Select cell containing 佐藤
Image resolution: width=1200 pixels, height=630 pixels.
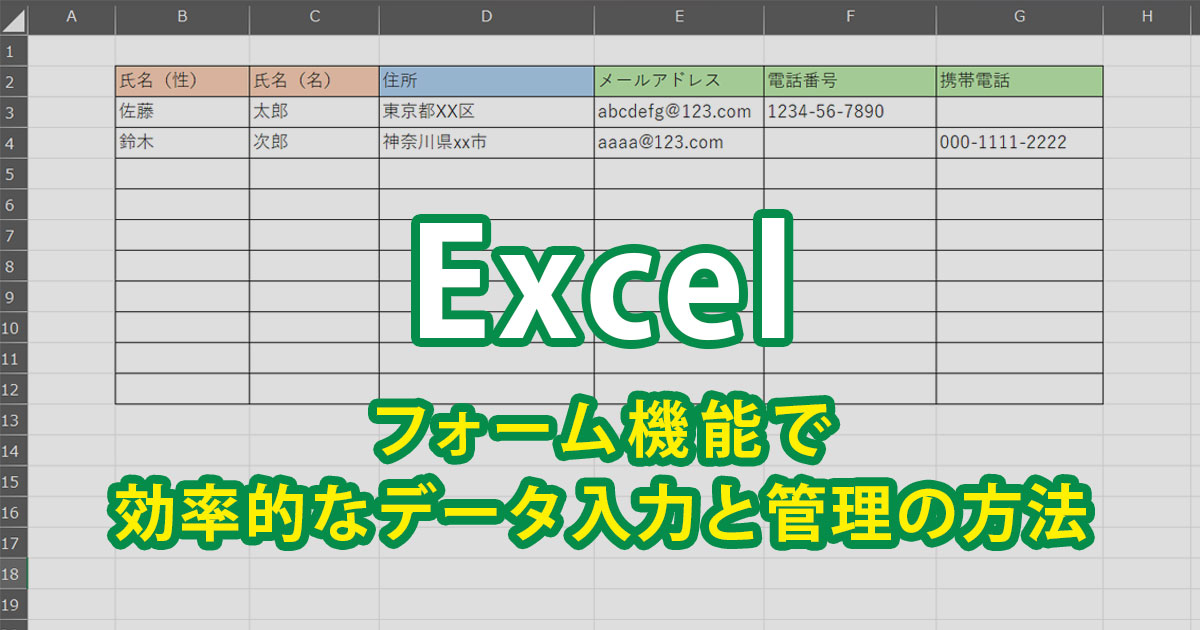(x=182, y=112)
